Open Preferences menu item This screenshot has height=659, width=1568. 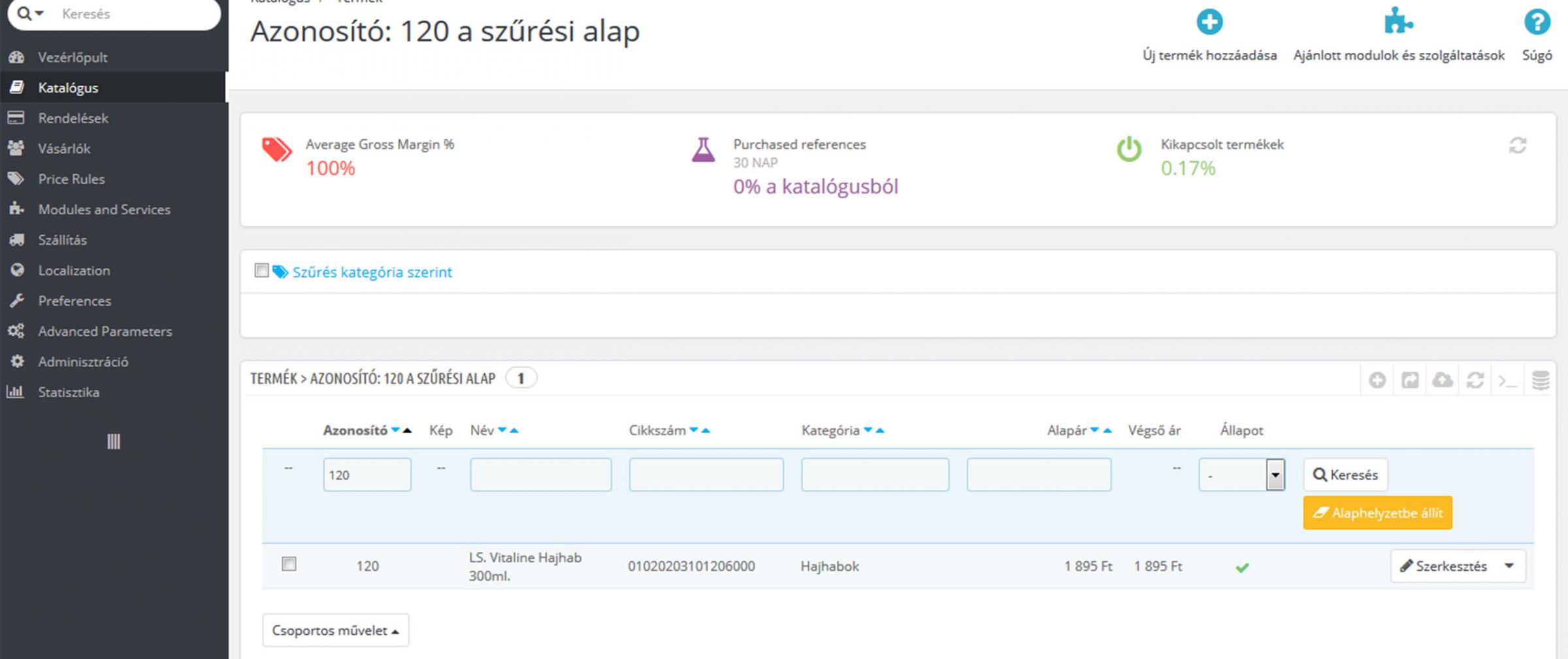74,301
